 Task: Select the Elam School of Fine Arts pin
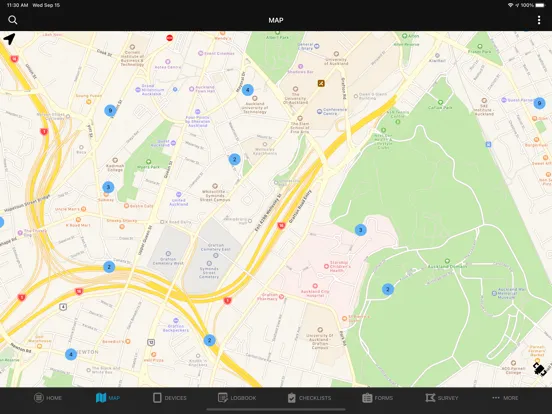point(300,118)
